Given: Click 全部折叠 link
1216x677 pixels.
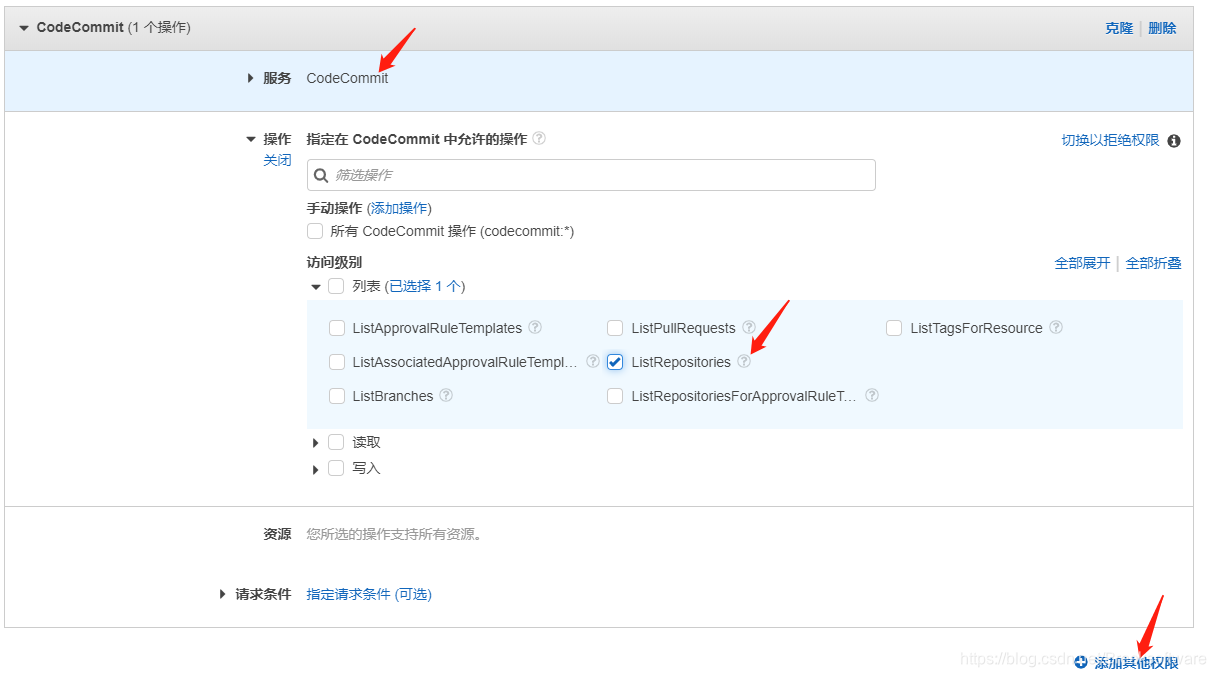Looking at the screenshot, I should pyautogui.click(x=1154, y=263).
